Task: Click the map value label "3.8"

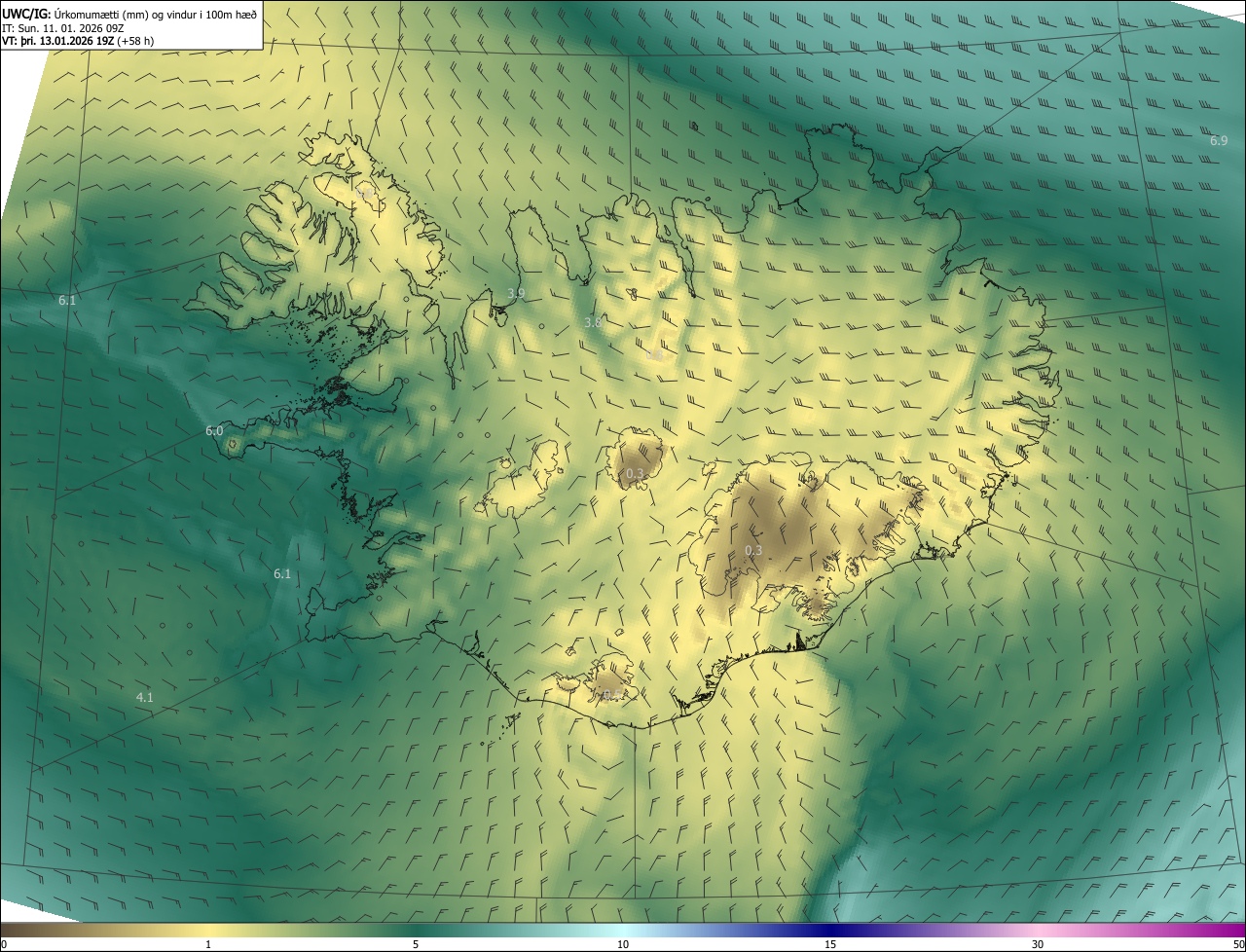Action: coord(592,322)
